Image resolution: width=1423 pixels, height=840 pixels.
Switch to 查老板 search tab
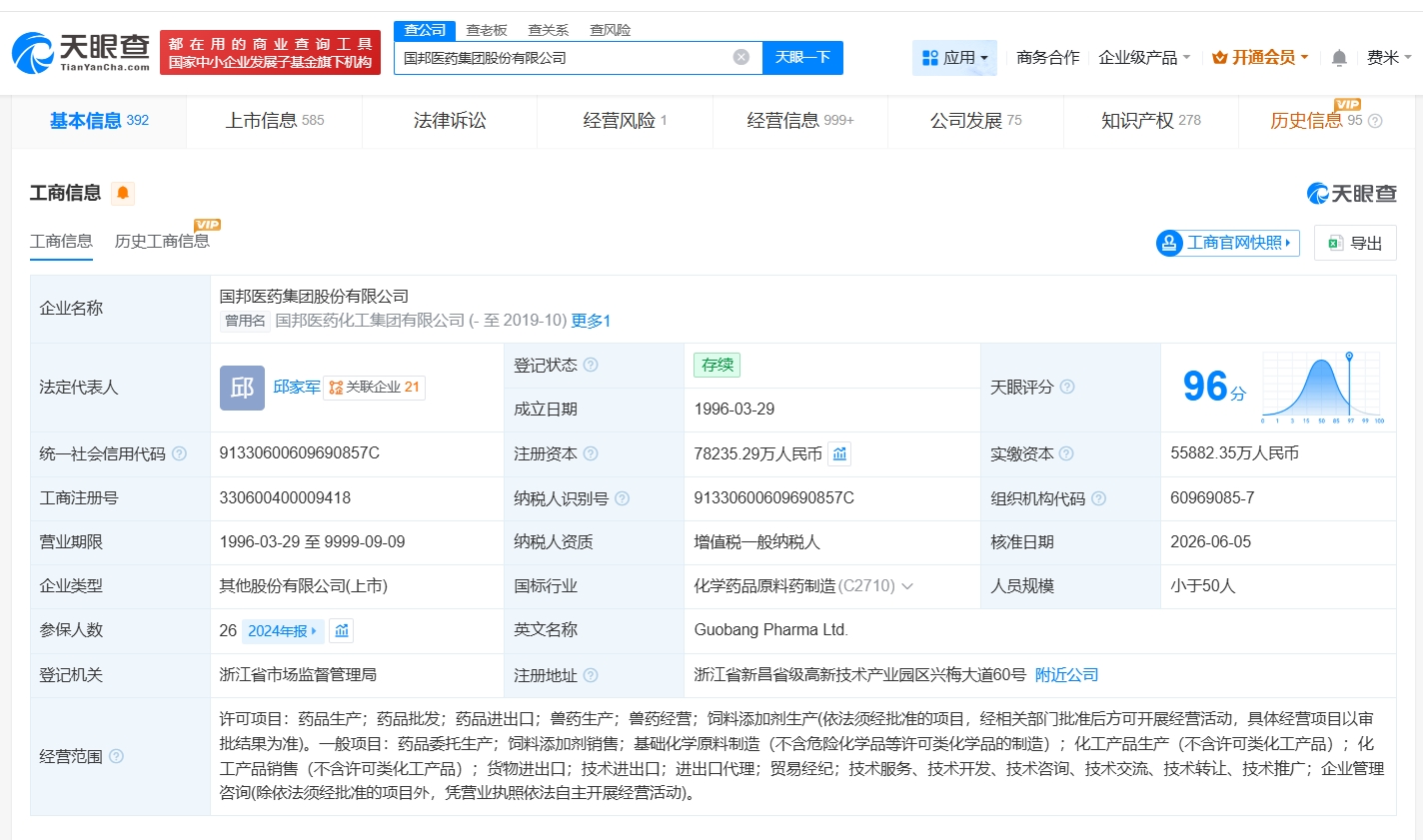pos(487,30)
